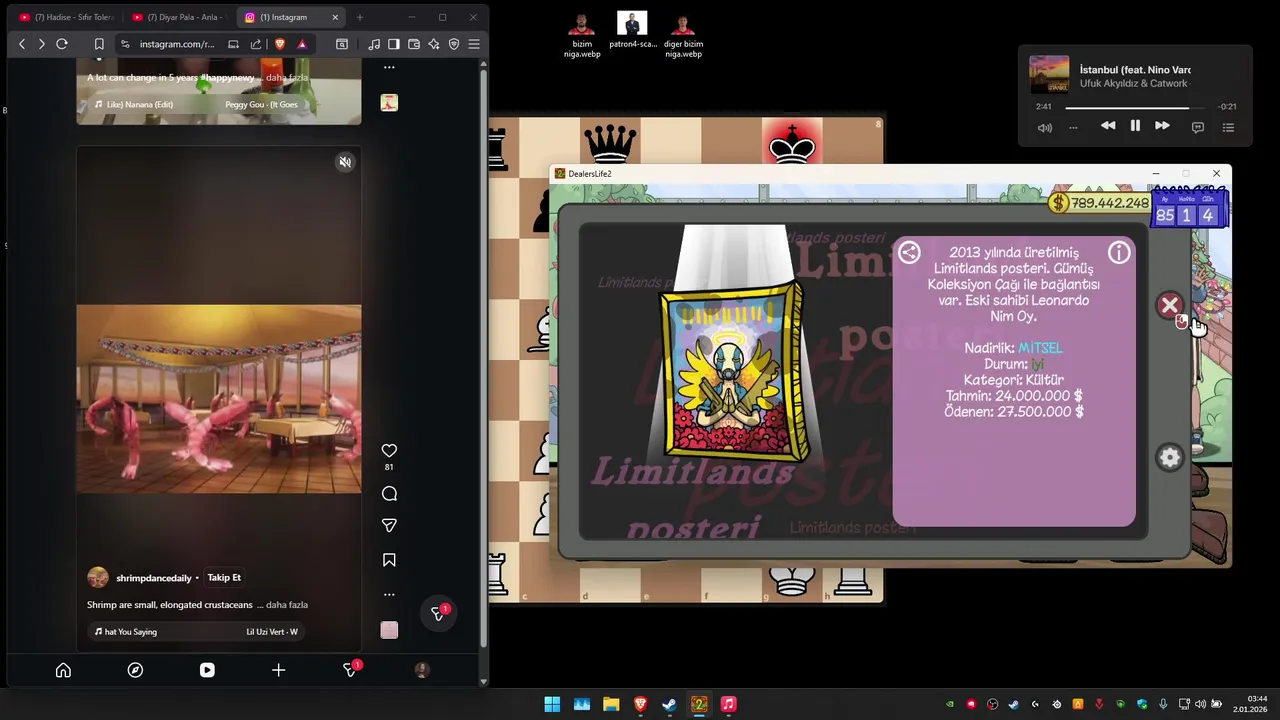Viewport: 1280px width, 720px height.
Task: Bookmark this page in the browser toolbar
Action: [x=99, y=44]
